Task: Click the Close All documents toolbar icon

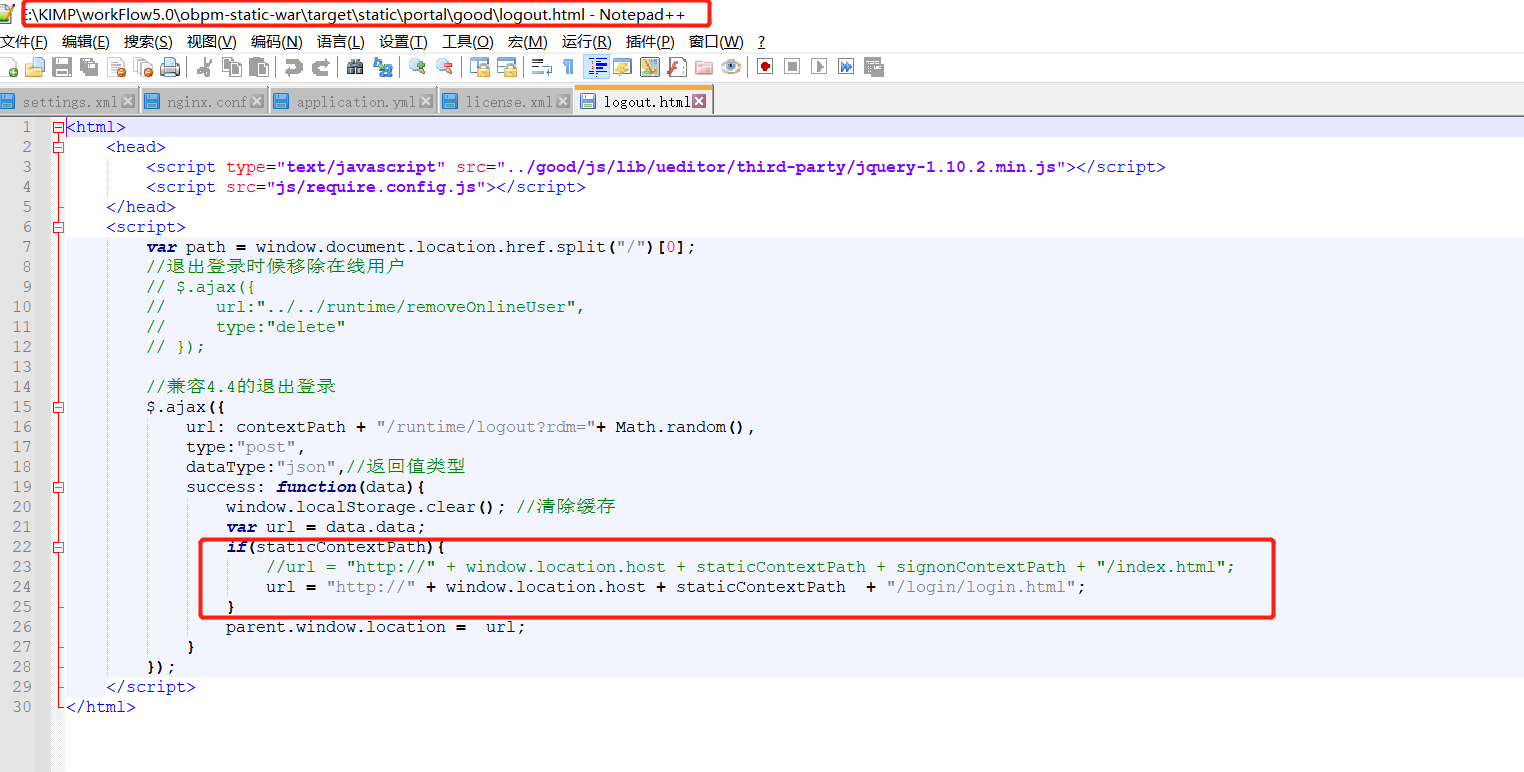Action: [143, 67]
